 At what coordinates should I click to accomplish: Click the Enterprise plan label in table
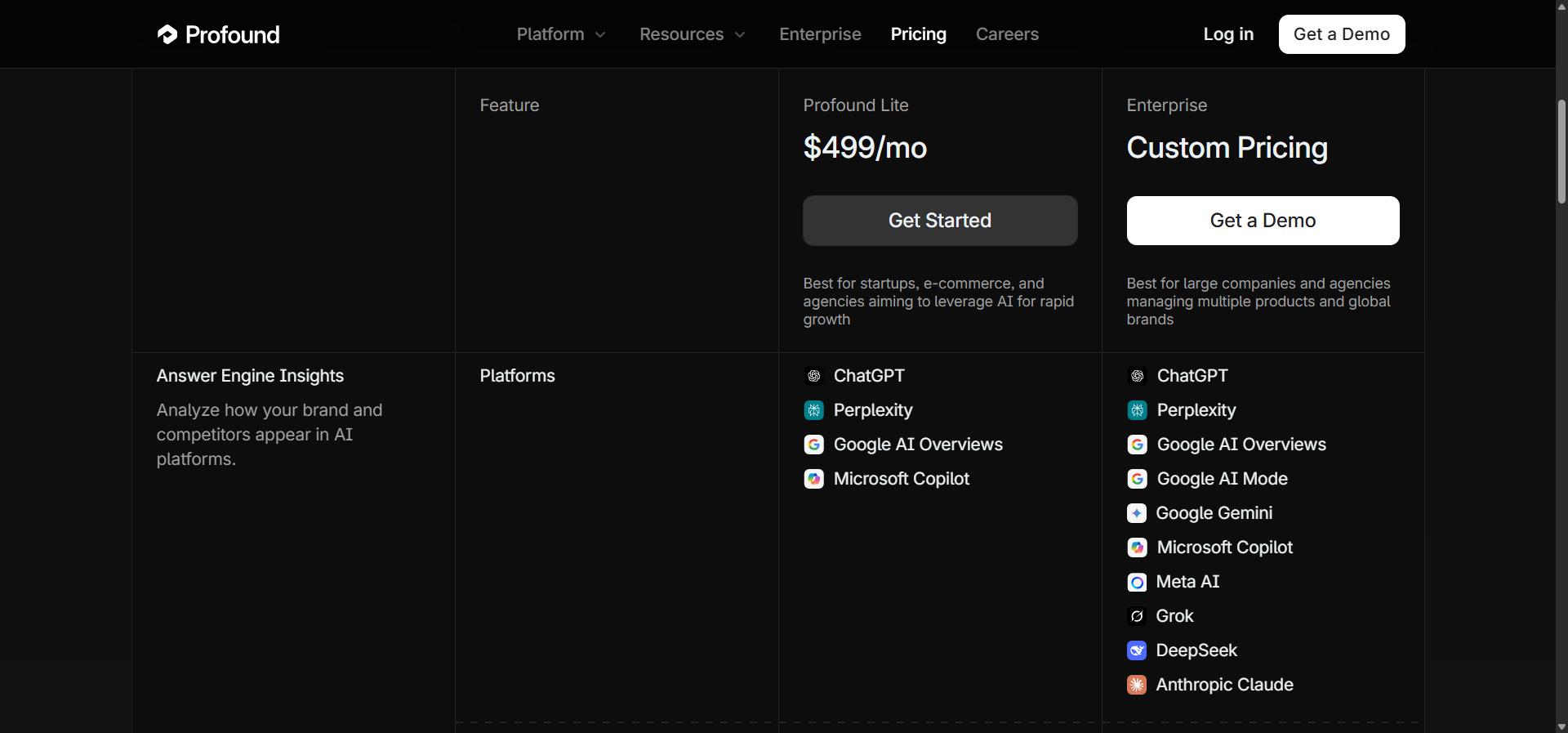coord(1167,105)
